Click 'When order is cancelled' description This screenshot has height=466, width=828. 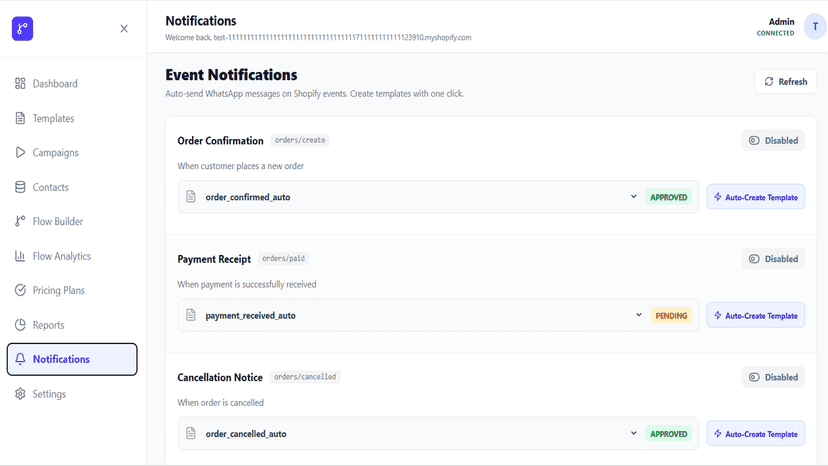pos(220,403)
